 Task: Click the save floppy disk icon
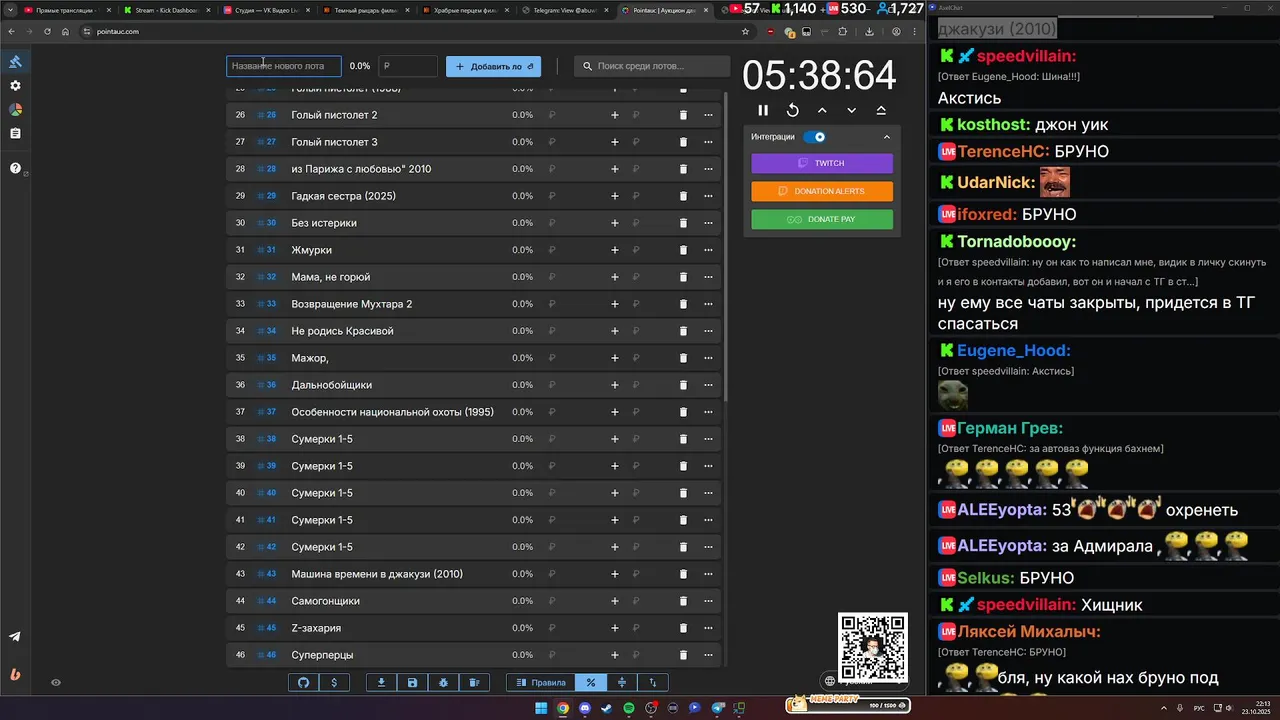pos(412,683)
